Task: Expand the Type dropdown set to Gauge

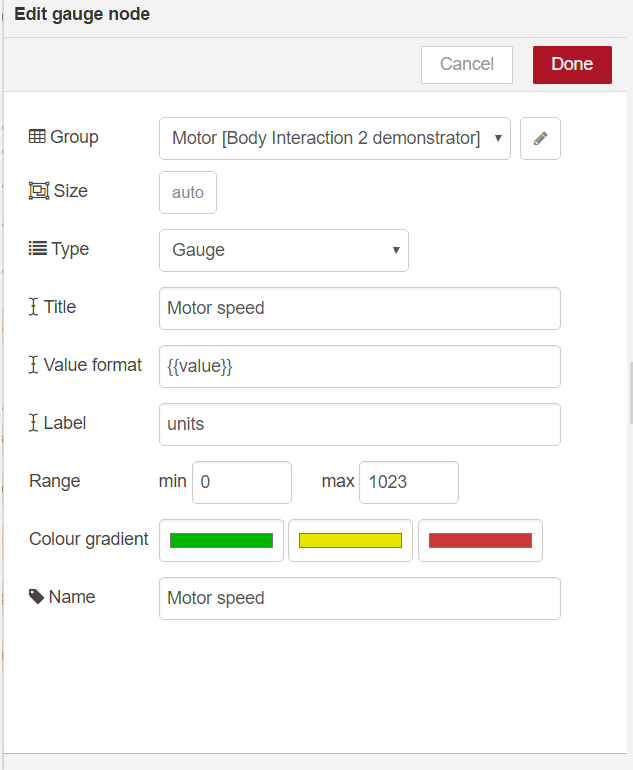Action: (x=283, y=250)
